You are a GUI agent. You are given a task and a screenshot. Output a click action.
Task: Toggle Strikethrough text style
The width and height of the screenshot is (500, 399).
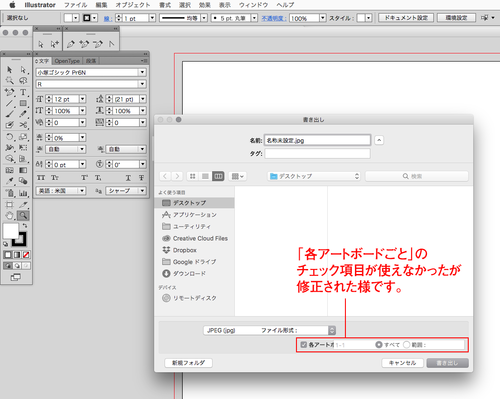pos(142,178)
